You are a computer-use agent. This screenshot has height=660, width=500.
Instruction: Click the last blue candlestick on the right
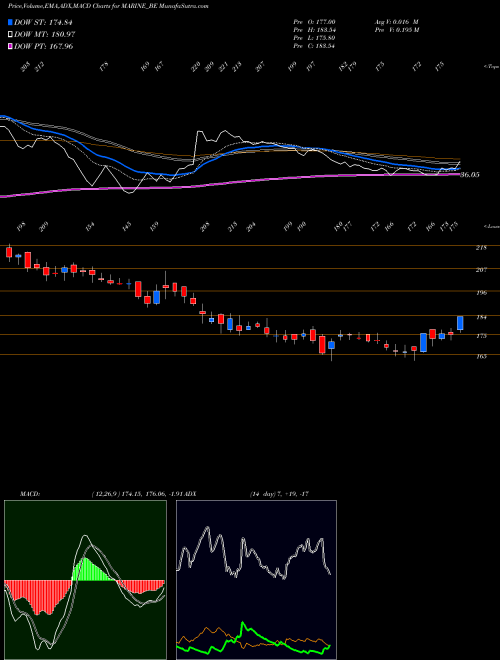(460, 323)
